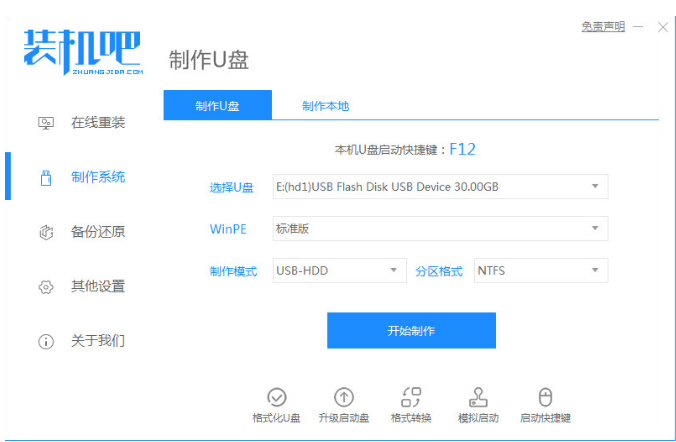Open the 格式转换 tool icon

tap(411, 397)
